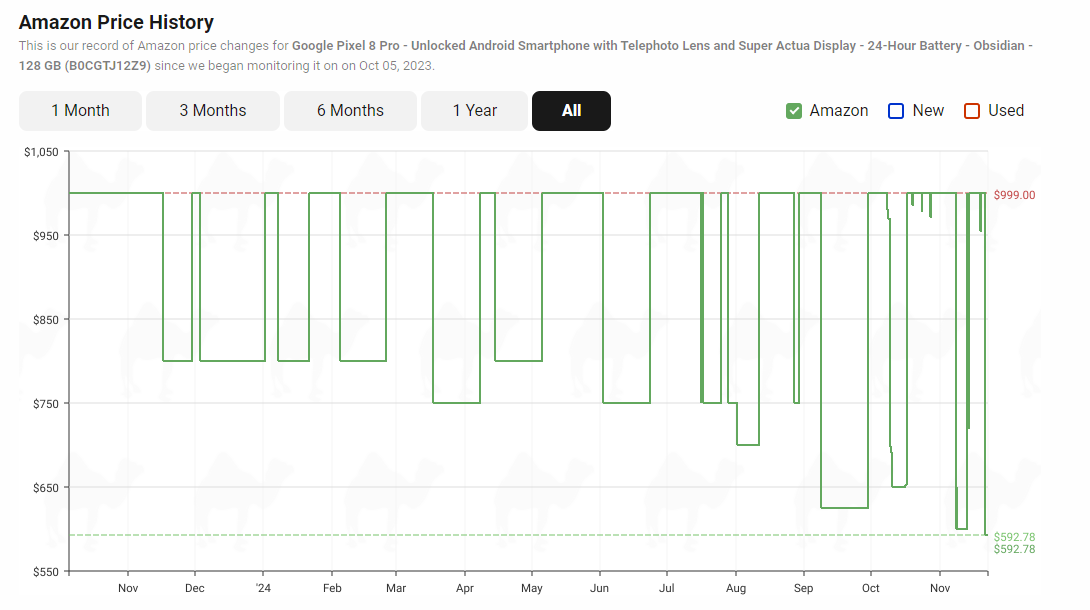1090x610 pixels.
Task: Choose the 1 Year time range
Action: tap(475, 110)
